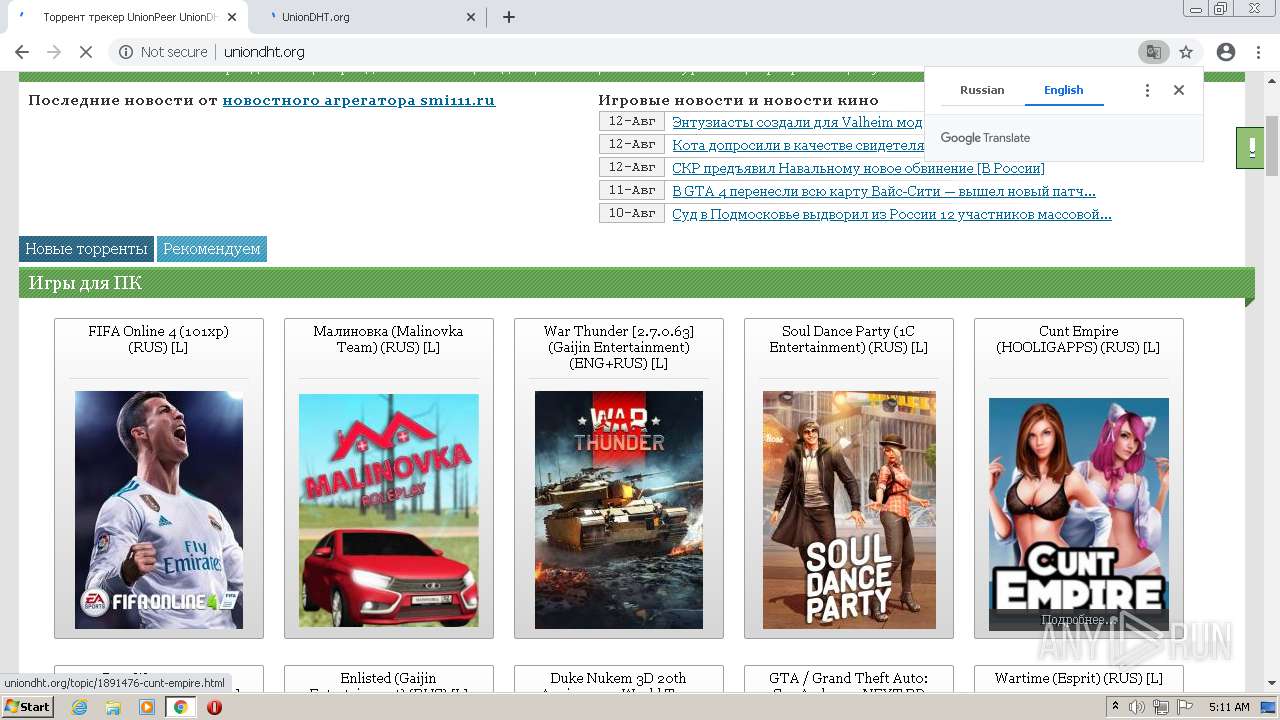Switch to Chrome in the taskbar
Screen dimensions: 1280x720
coord(181,707)
